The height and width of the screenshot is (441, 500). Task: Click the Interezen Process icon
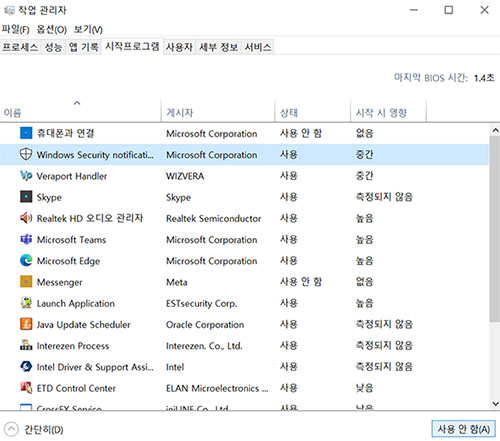pyautogui.click(x=26, y=345)
